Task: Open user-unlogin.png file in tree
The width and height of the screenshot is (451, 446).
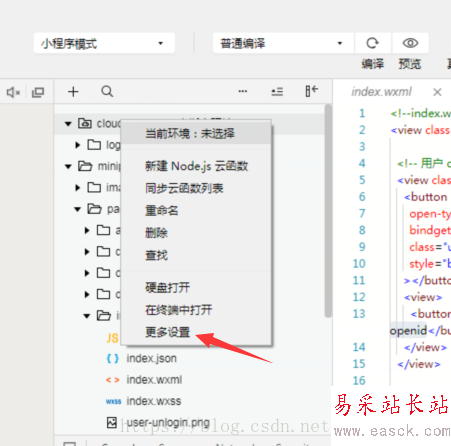Action: click(x=168, y=422)
